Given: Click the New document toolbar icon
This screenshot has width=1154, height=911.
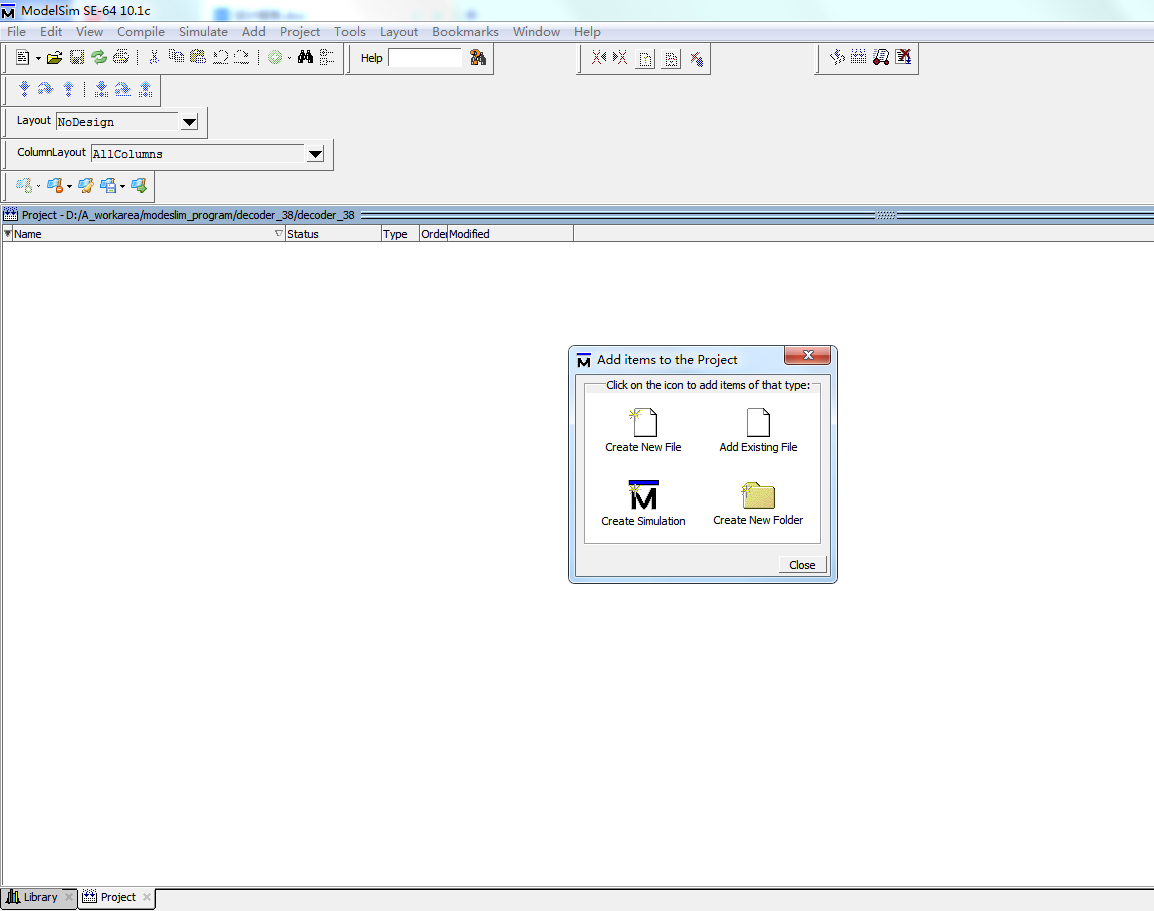Looking at the screenshot, I should pos(22,57).
